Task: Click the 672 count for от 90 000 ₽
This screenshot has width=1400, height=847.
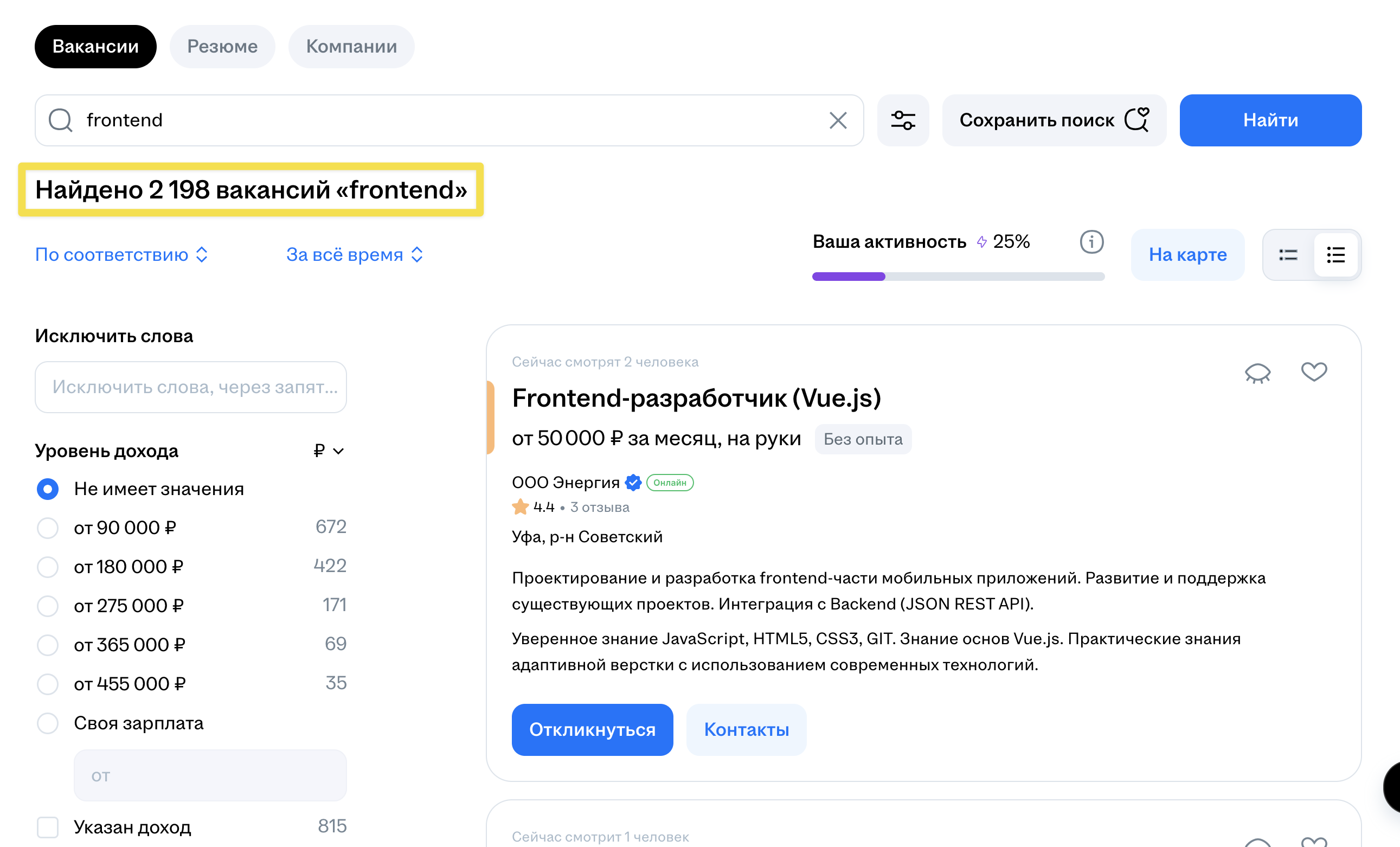Action: 331,527
